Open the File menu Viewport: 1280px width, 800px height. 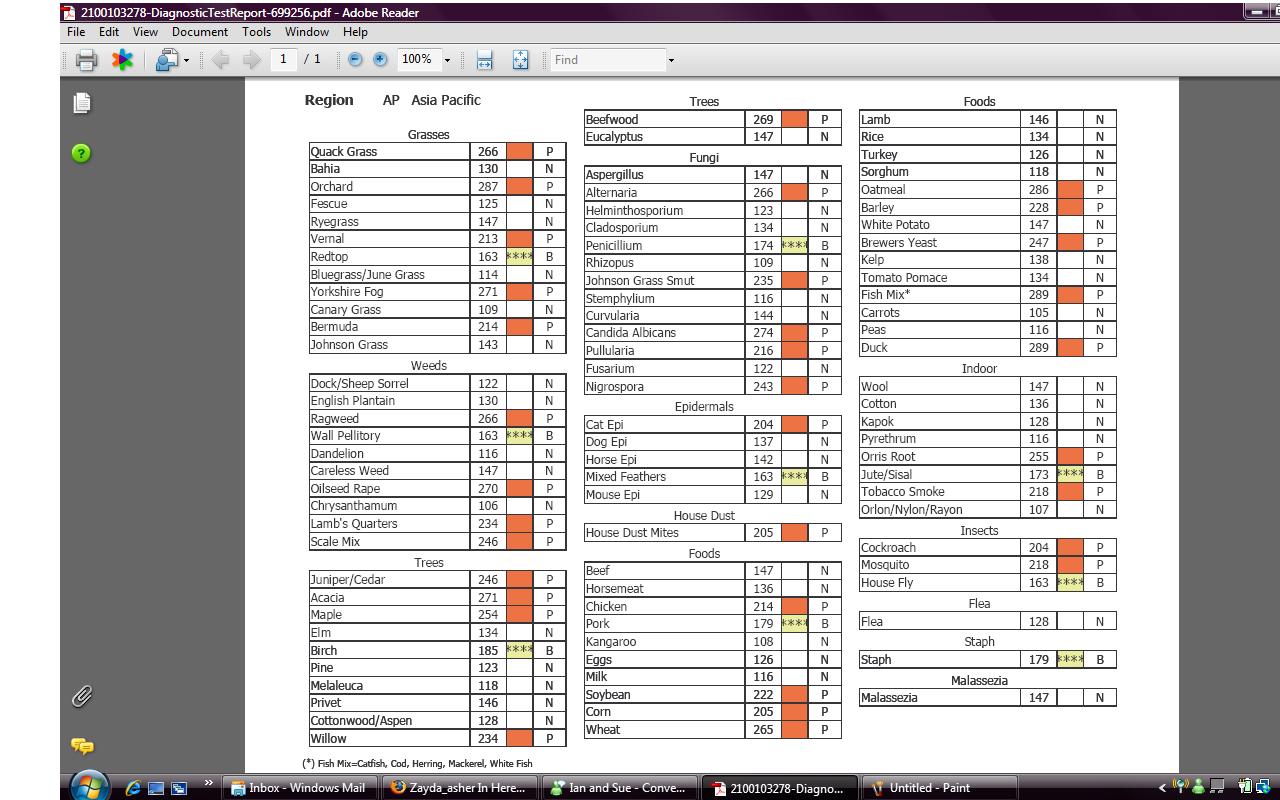(x=76, y=32)
